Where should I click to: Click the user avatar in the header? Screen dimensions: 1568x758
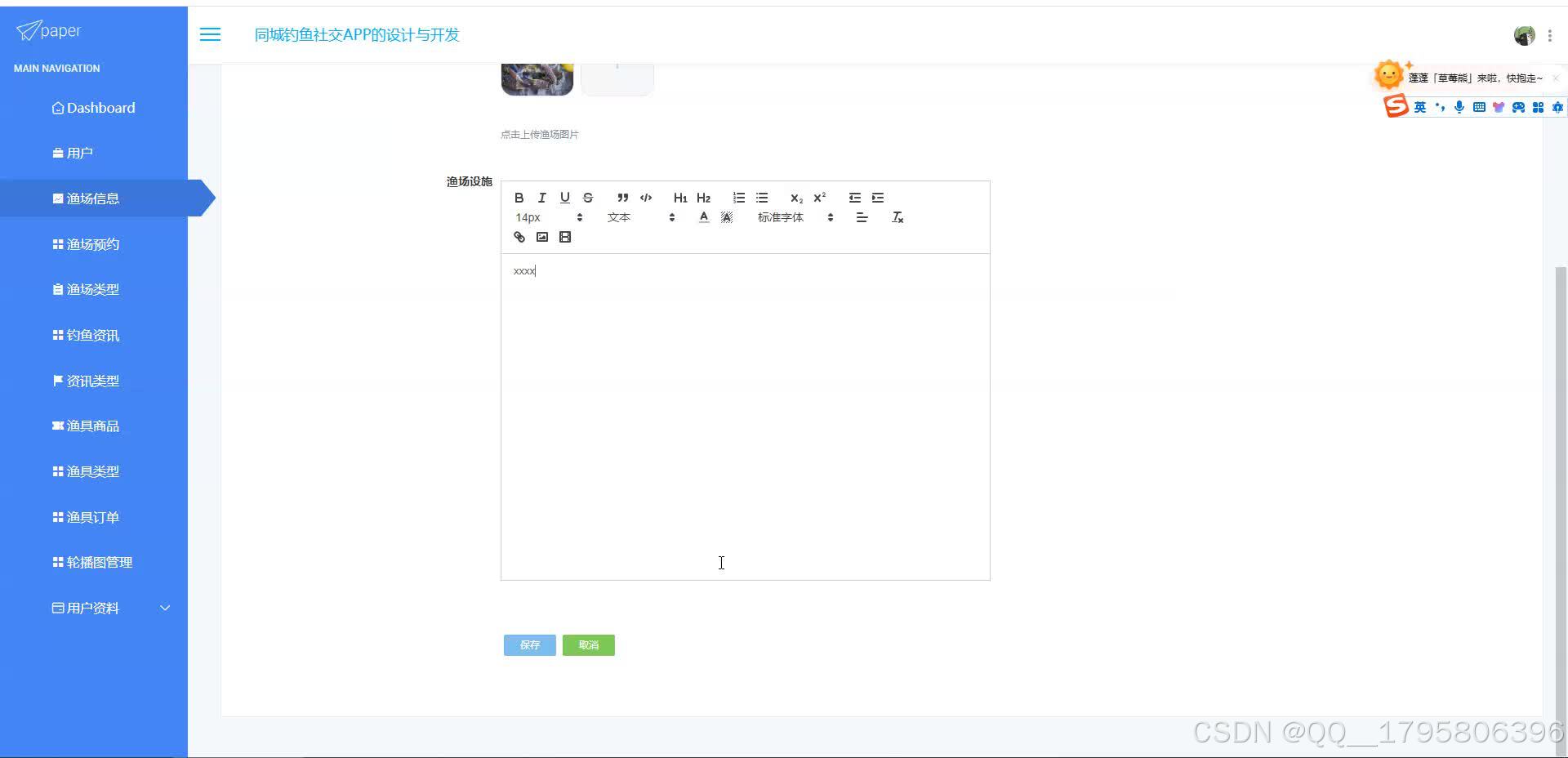pyautogui.click(x=1524, y=35)
